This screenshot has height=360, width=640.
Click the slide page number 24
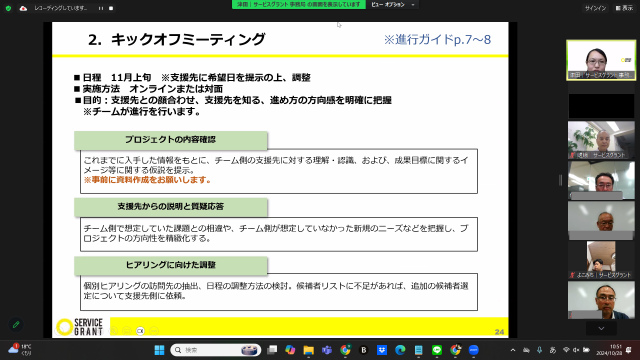(x=499, y=332)
